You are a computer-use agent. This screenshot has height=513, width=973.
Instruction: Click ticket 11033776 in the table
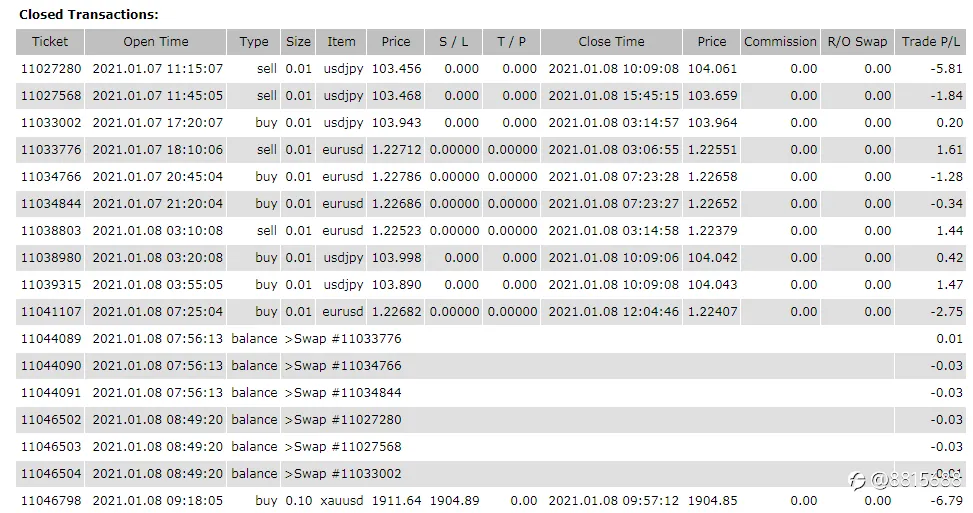[51, 149]
